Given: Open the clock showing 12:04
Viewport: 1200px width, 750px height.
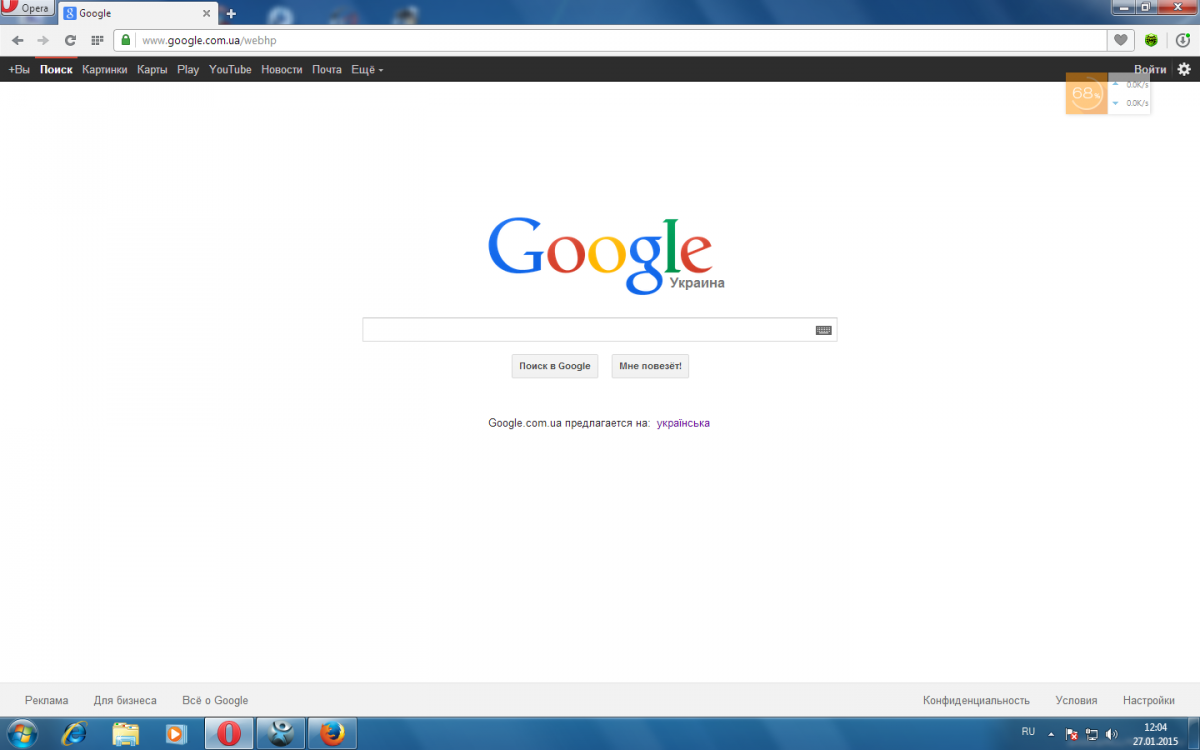Looking at the screenshot, I should pyautogui.click(x=1155, y=734).
